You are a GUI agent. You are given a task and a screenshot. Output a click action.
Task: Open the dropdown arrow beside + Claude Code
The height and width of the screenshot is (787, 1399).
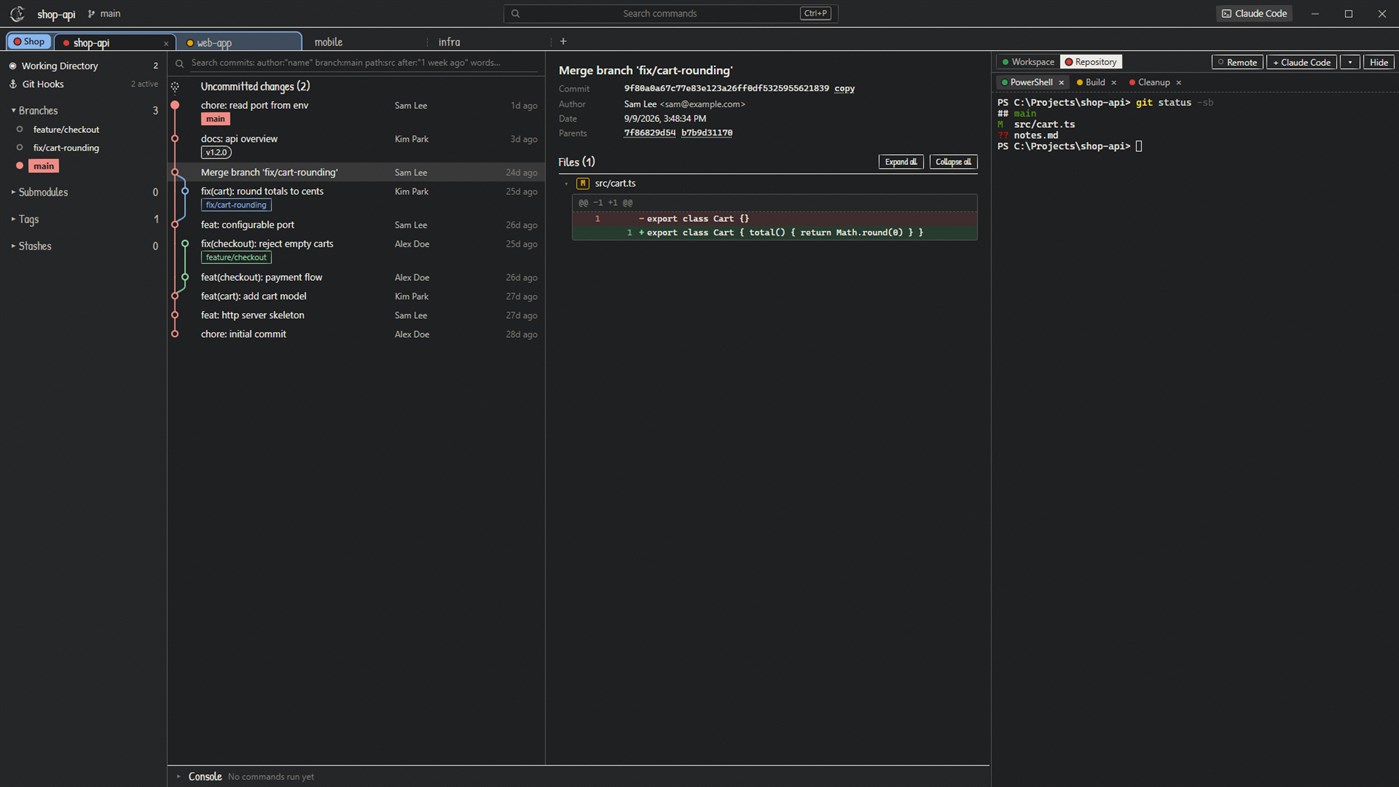(x=1350, y=62)
